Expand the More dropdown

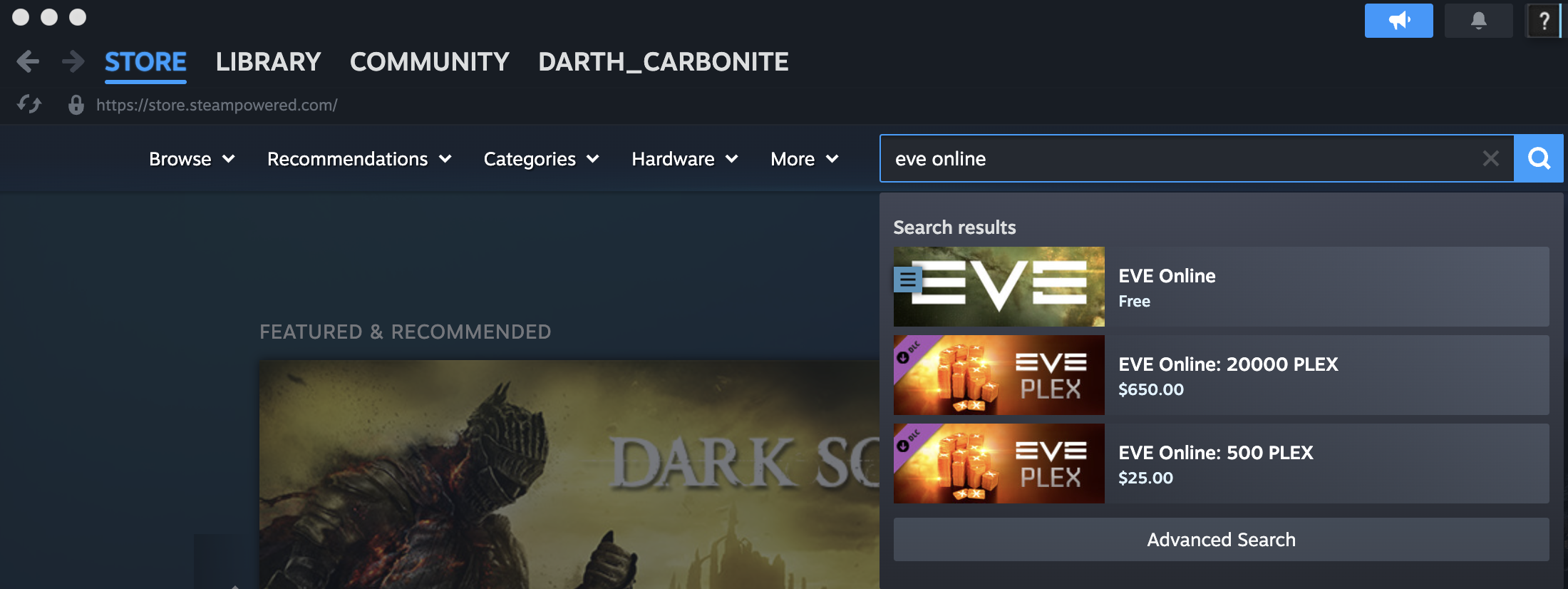click(x=804, y=159)
